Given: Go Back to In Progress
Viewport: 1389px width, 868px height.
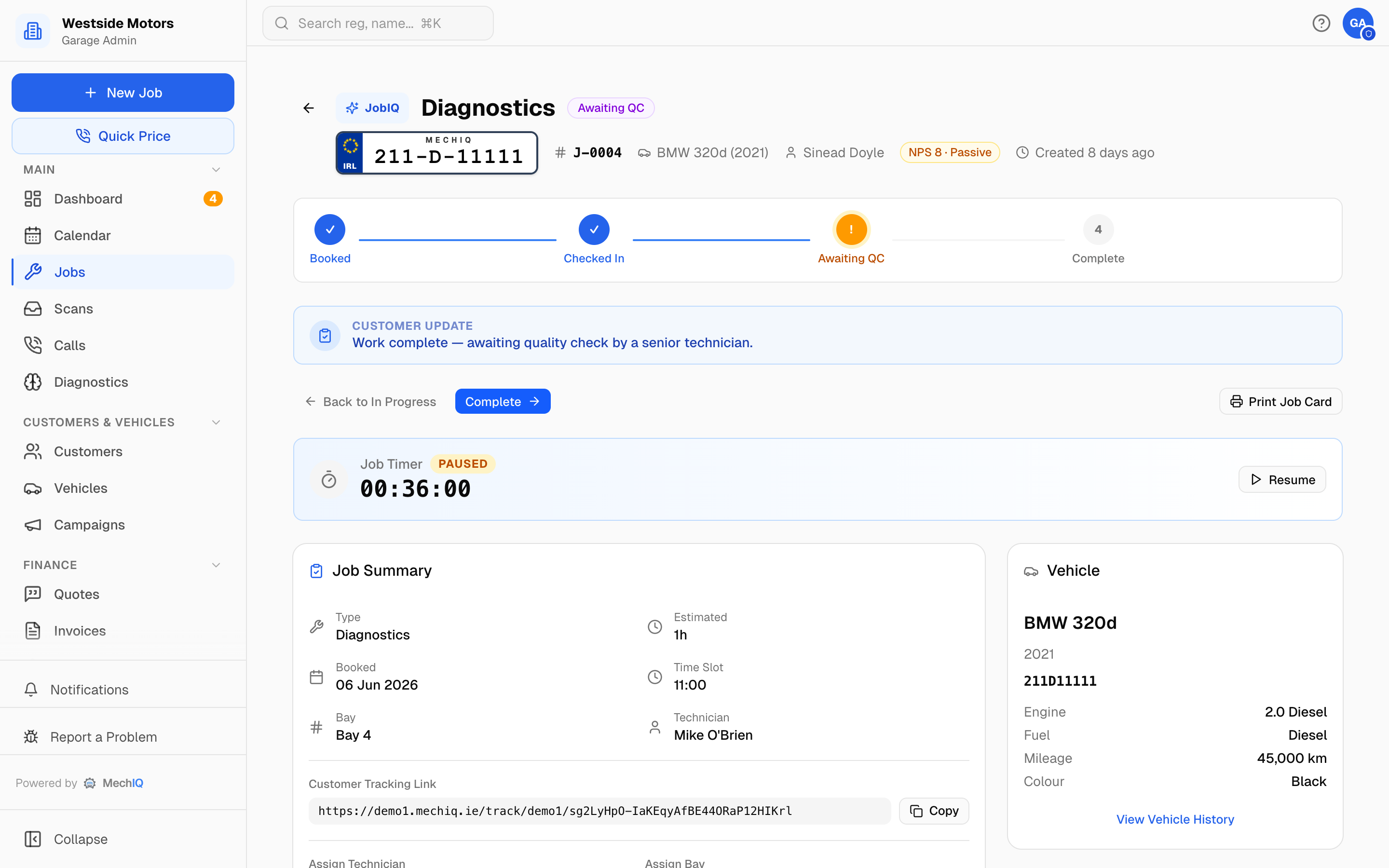Looking at the screenshot, I should click(x=371, y=401).
